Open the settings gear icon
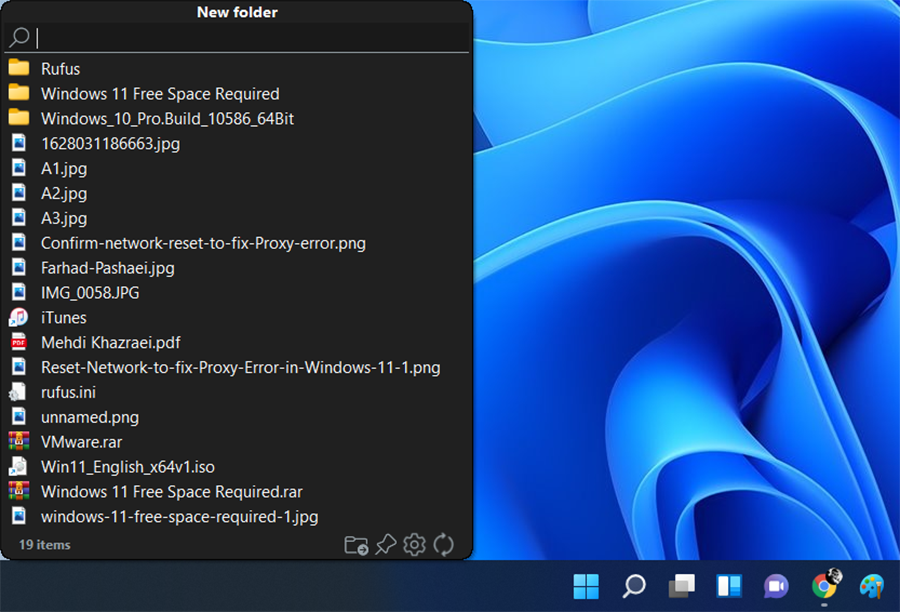Viewport: 900px width, 612px height. pyautogui.click(x=414, y=545)
